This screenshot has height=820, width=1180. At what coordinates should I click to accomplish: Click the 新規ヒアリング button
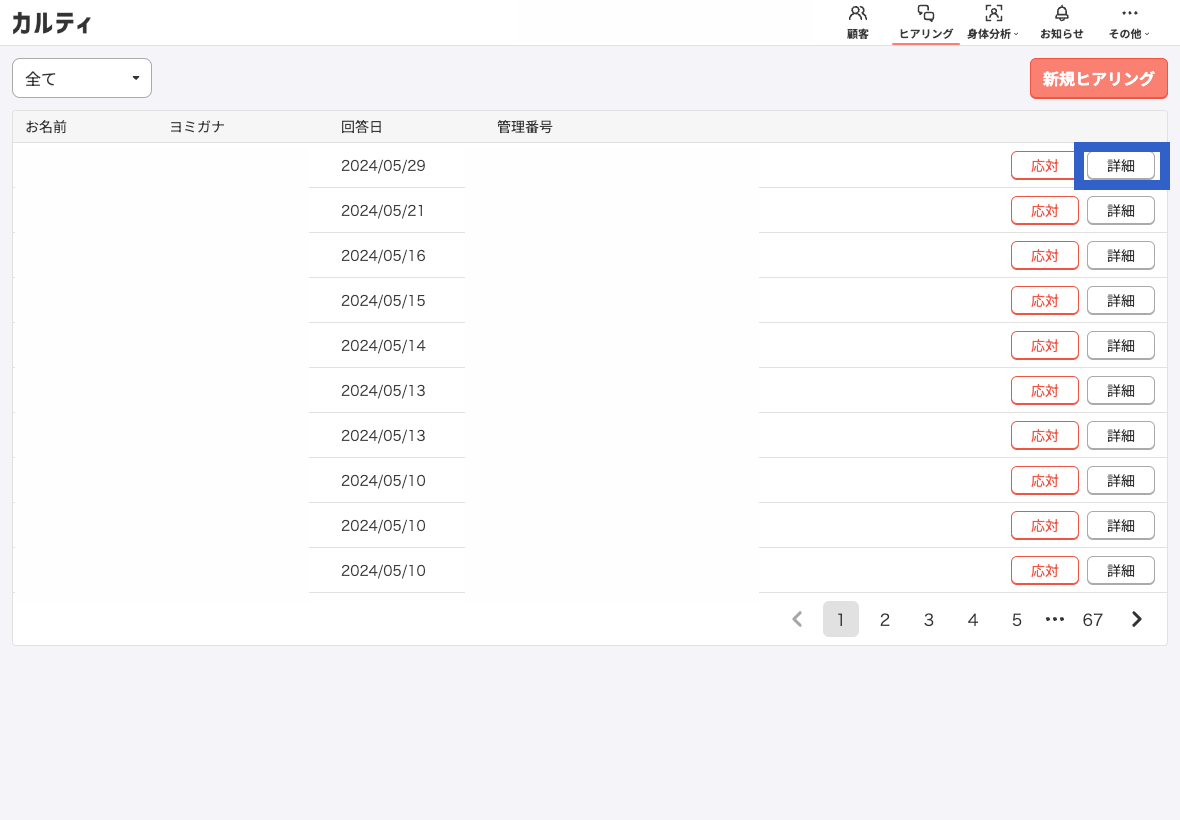click(x=1098, y=78)
